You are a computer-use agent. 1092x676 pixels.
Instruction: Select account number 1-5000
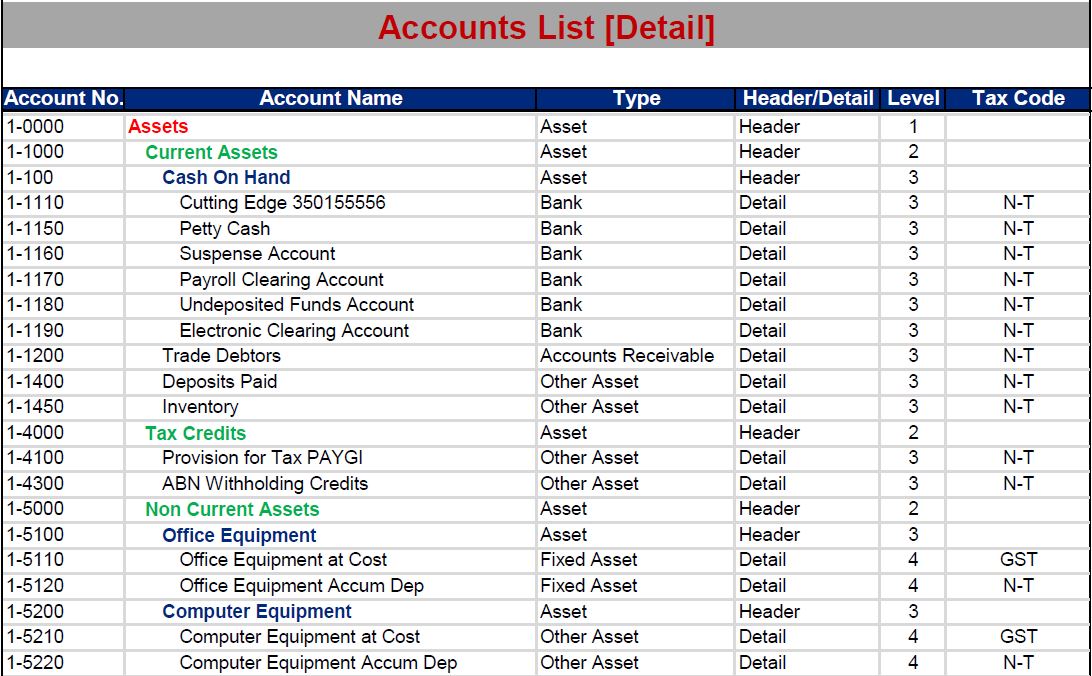[x=35, y=509]
